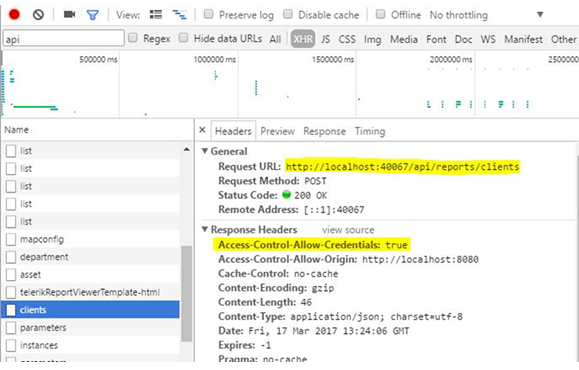Click the file icon beside clients
This screenshot has width=579, height=370.
coord(11,310)
